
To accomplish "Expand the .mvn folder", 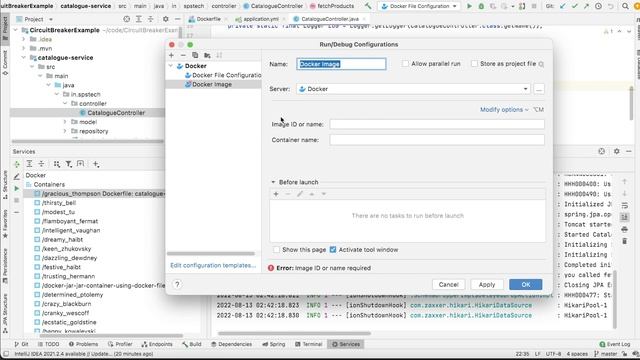I will [x=24, y=48].
